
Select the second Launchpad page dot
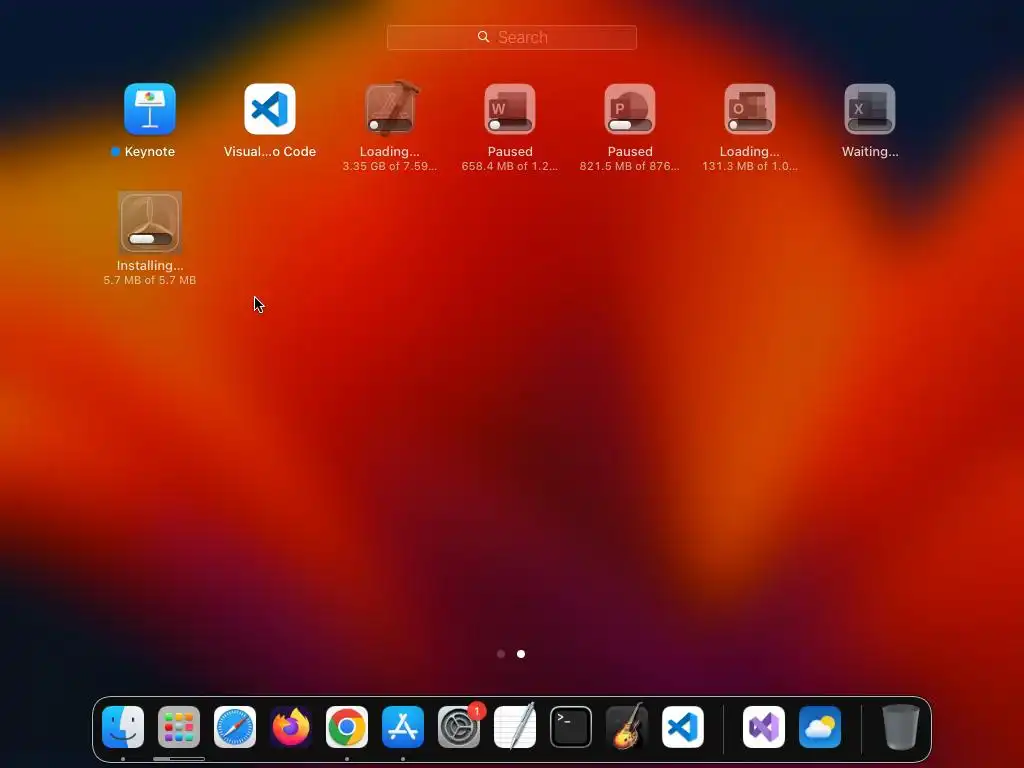(x=521, y=654)
